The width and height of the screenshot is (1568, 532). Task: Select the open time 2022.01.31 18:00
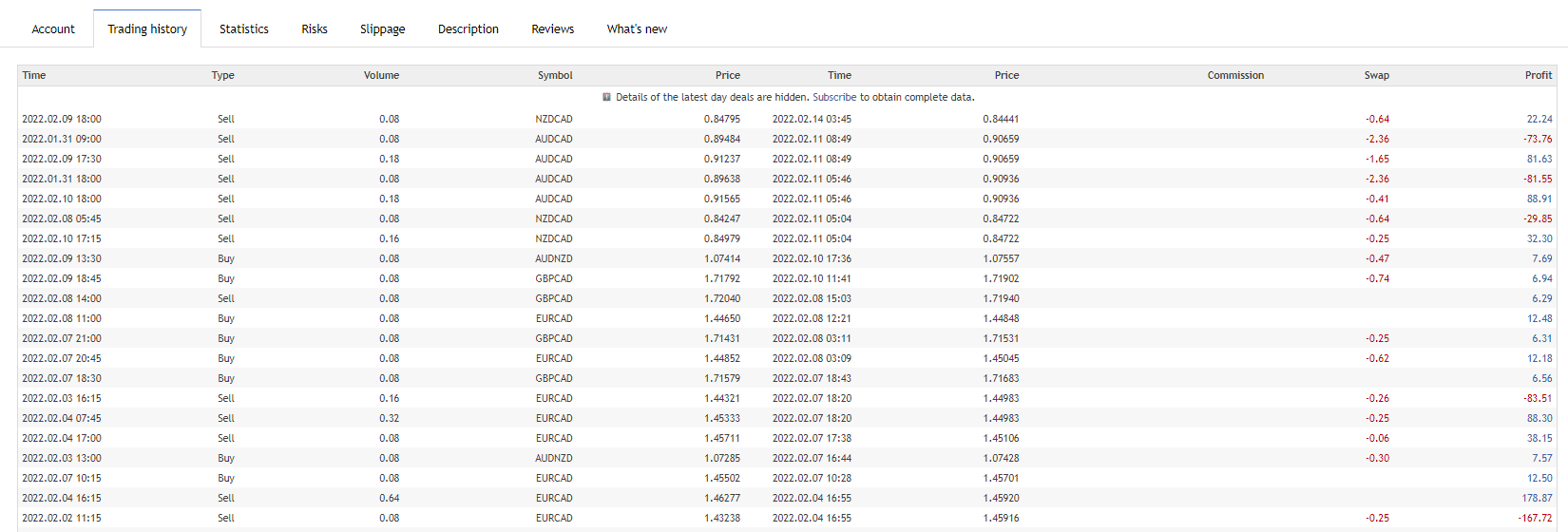tap(62, 179)
